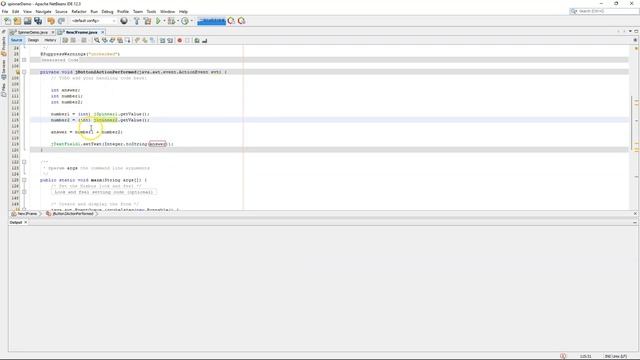Click the highlighted jSpinner2 variable in code
Image resolution: width=640 pixels, height=360 pixels.
105,120
